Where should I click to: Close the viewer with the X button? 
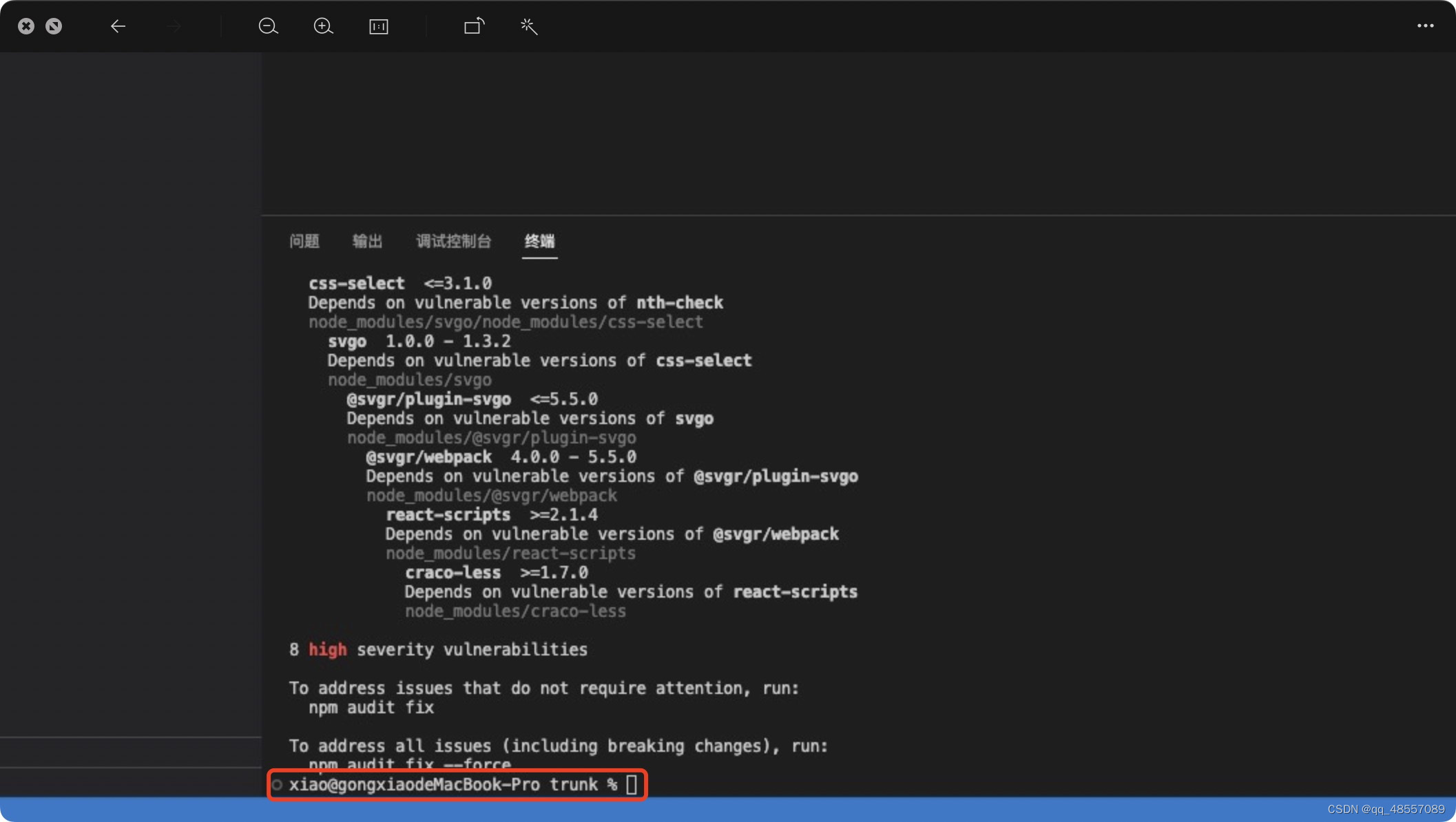tap(26, 26)
